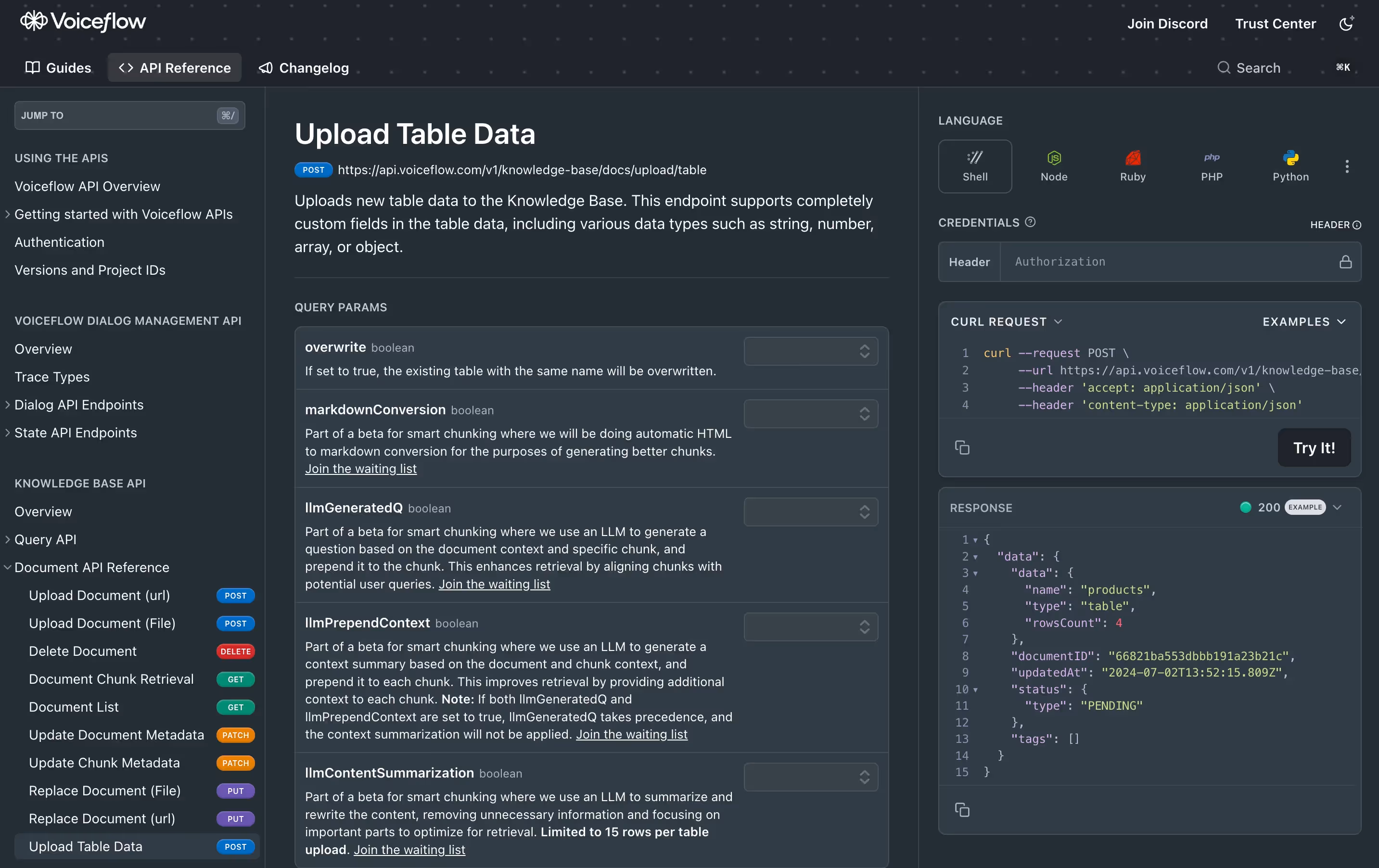Image resolution: width=1379 pixels, height=868 pixels.
Task: Select the Node language icon
Action: 1054,166
